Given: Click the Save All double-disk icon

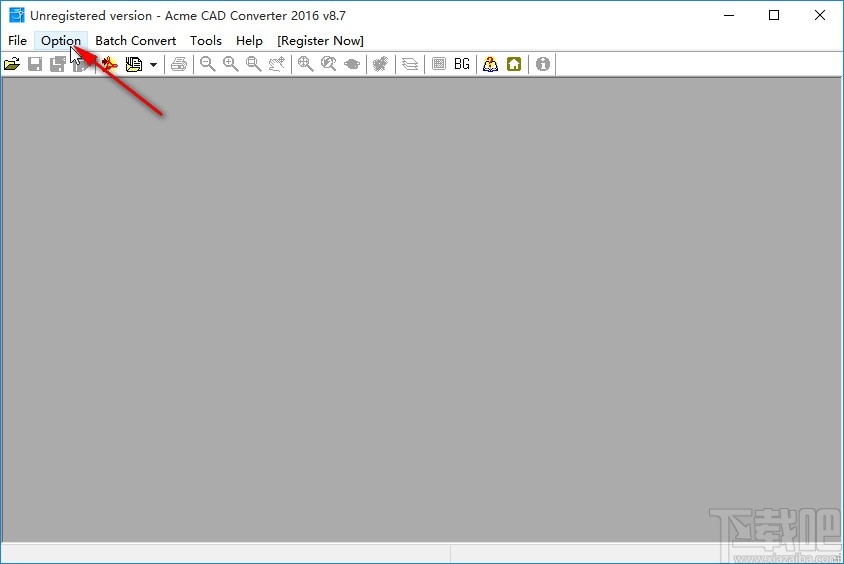Looking at the screenshot, I should pyautogui.click(x=58, y=64).
